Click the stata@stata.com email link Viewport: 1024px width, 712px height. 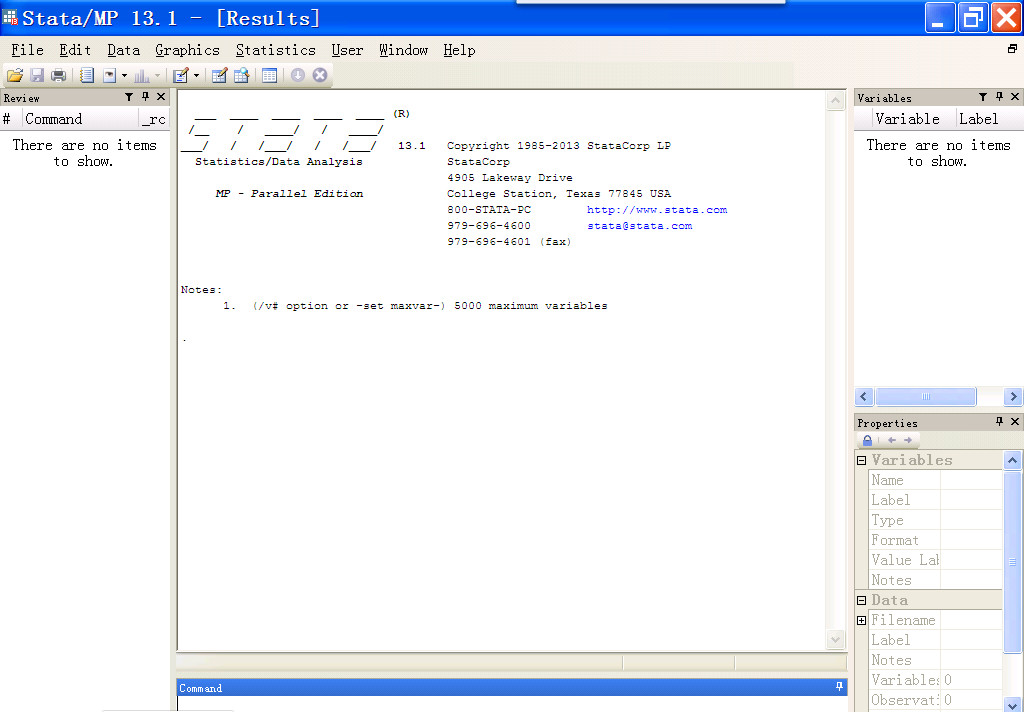639,225
